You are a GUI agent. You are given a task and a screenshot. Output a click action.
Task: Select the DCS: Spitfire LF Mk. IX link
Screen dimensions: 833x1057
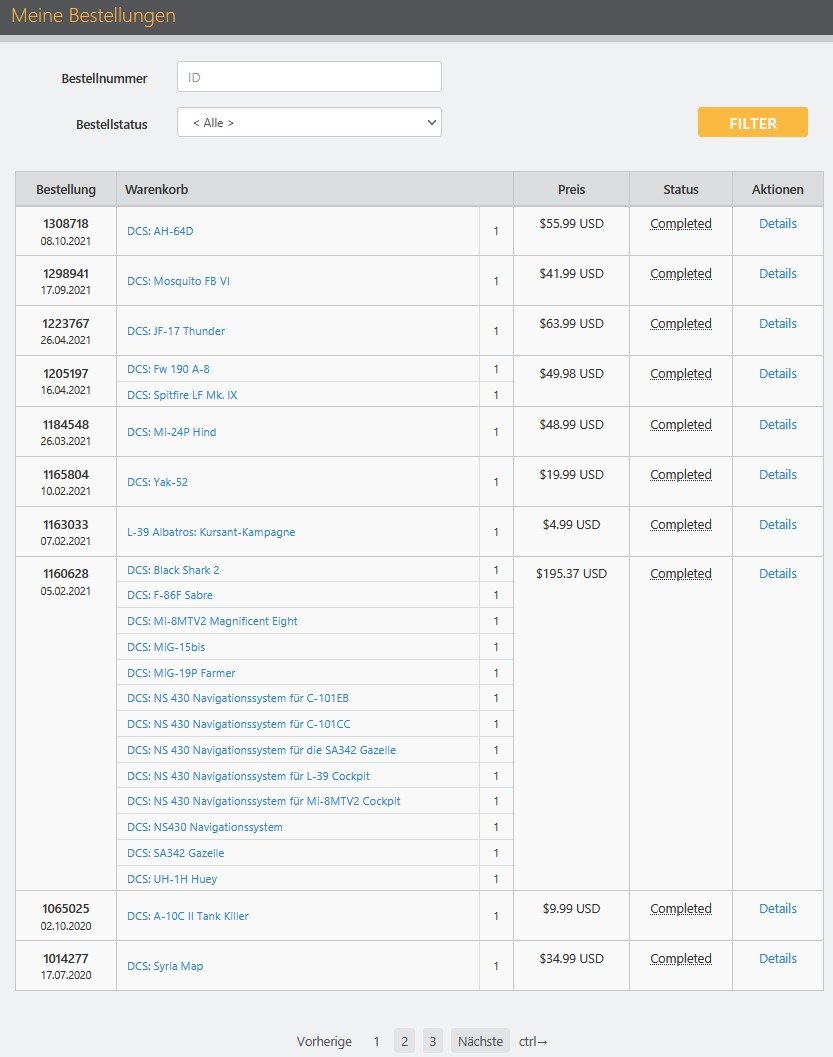point(182,395)
